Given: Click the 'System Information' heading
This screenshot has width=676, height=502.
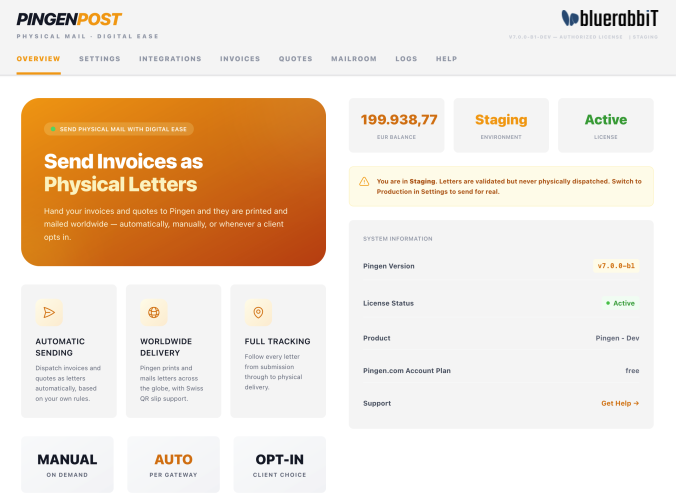Looking at the screenshot, I should (x=397, y=238).
